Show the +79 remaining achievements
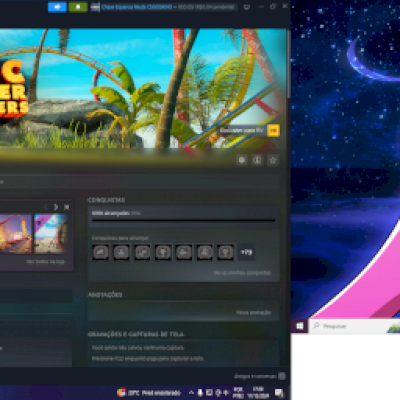This screenshot has width=400, height=400. pos(246,252)
